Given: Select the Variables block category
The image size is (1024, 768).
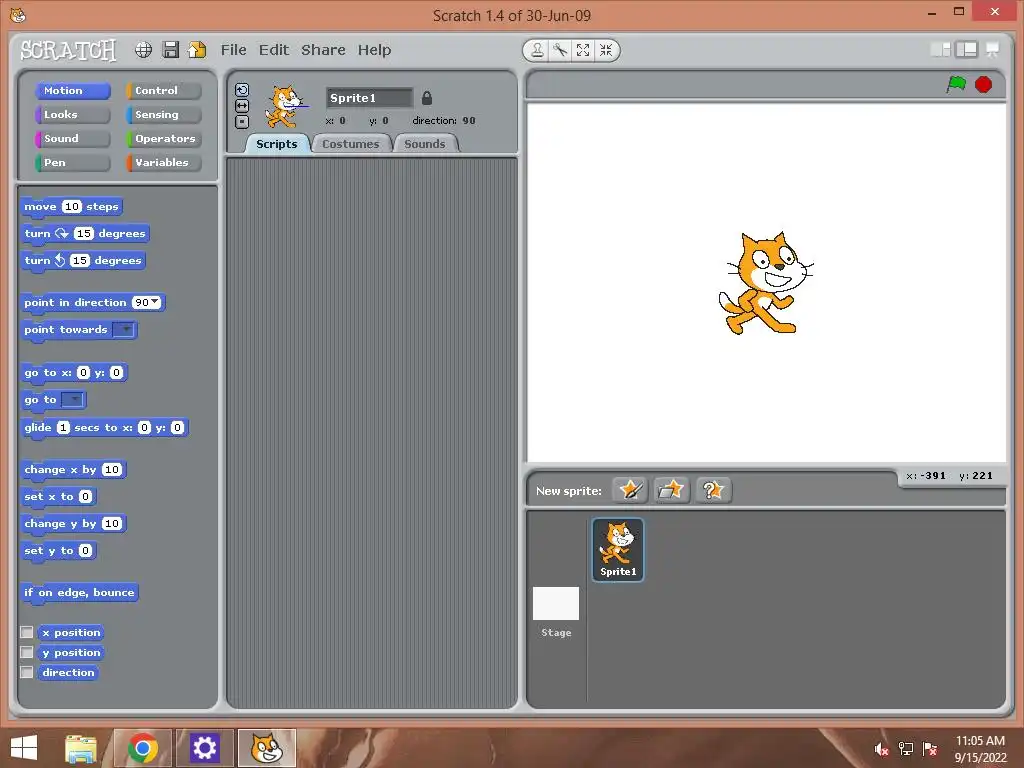Looking at the screenshot, I should pos(164,163).
